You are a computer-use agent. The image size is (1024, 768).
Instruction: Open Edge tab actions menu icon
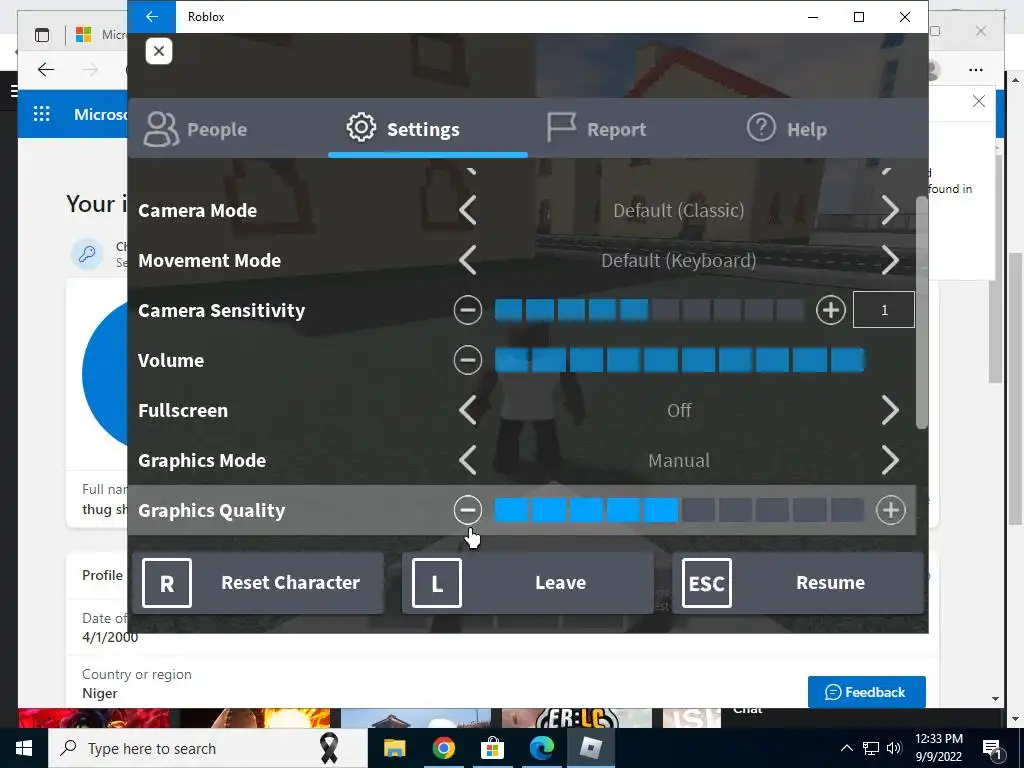click(x=42, y=35)
